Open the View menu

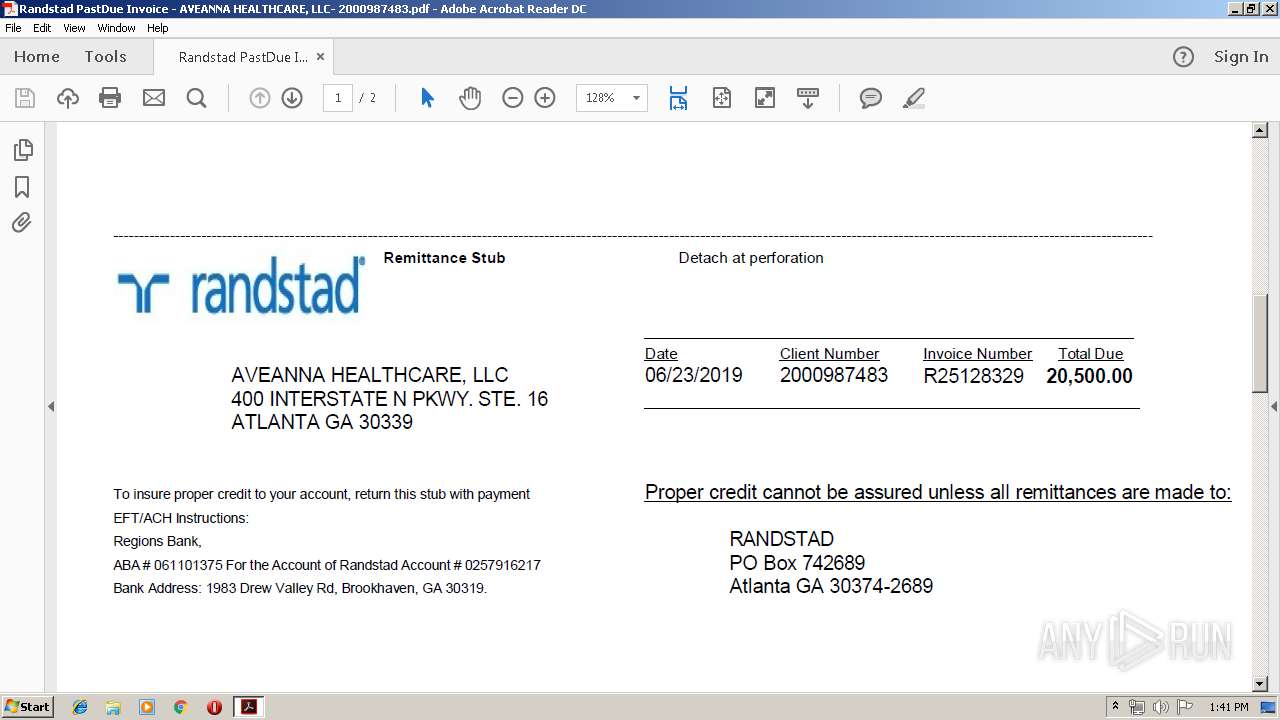click(x=74, y=28)
